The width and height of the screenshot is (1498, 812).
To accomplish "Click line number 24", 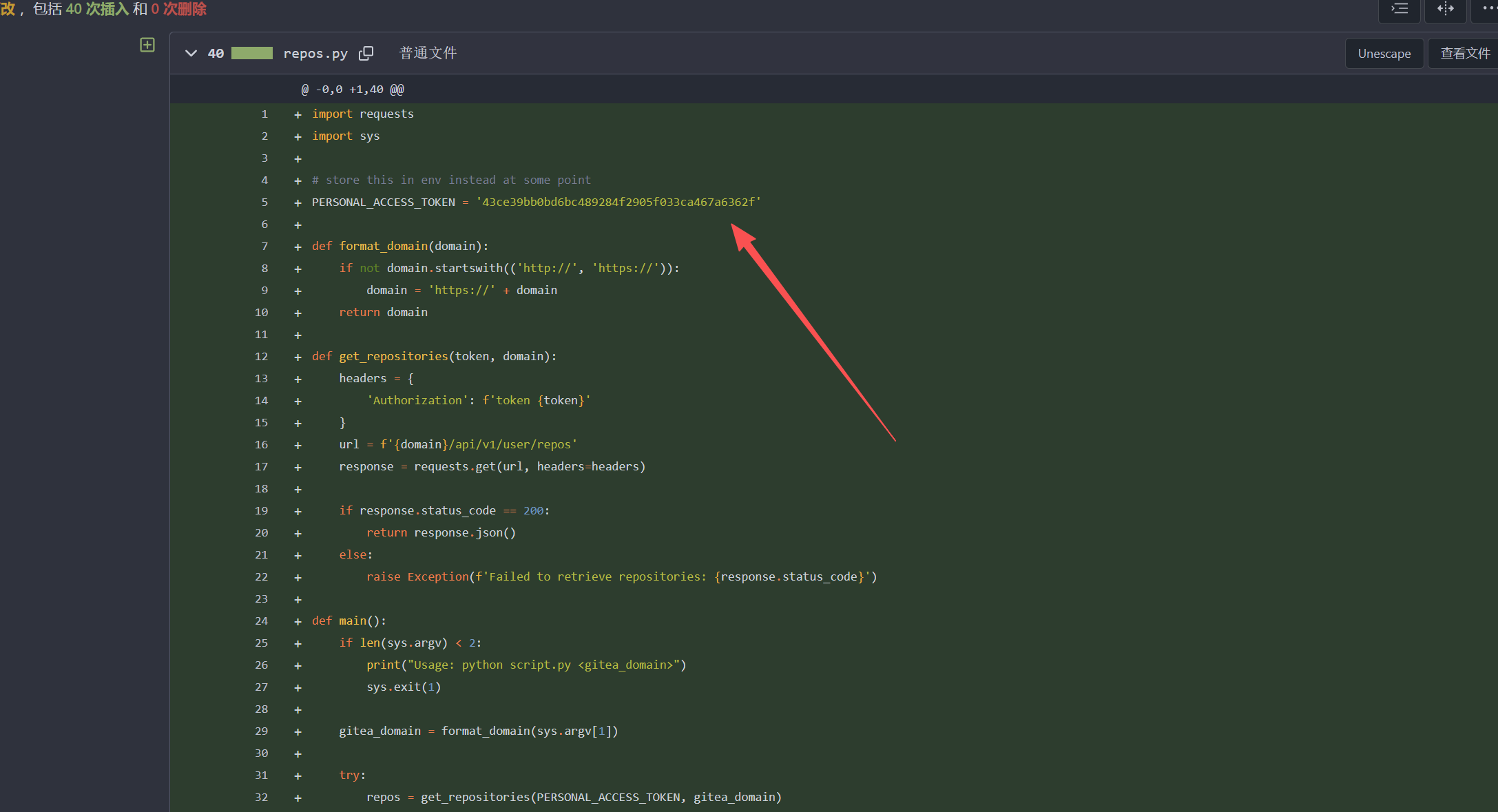I will (262, 621).
